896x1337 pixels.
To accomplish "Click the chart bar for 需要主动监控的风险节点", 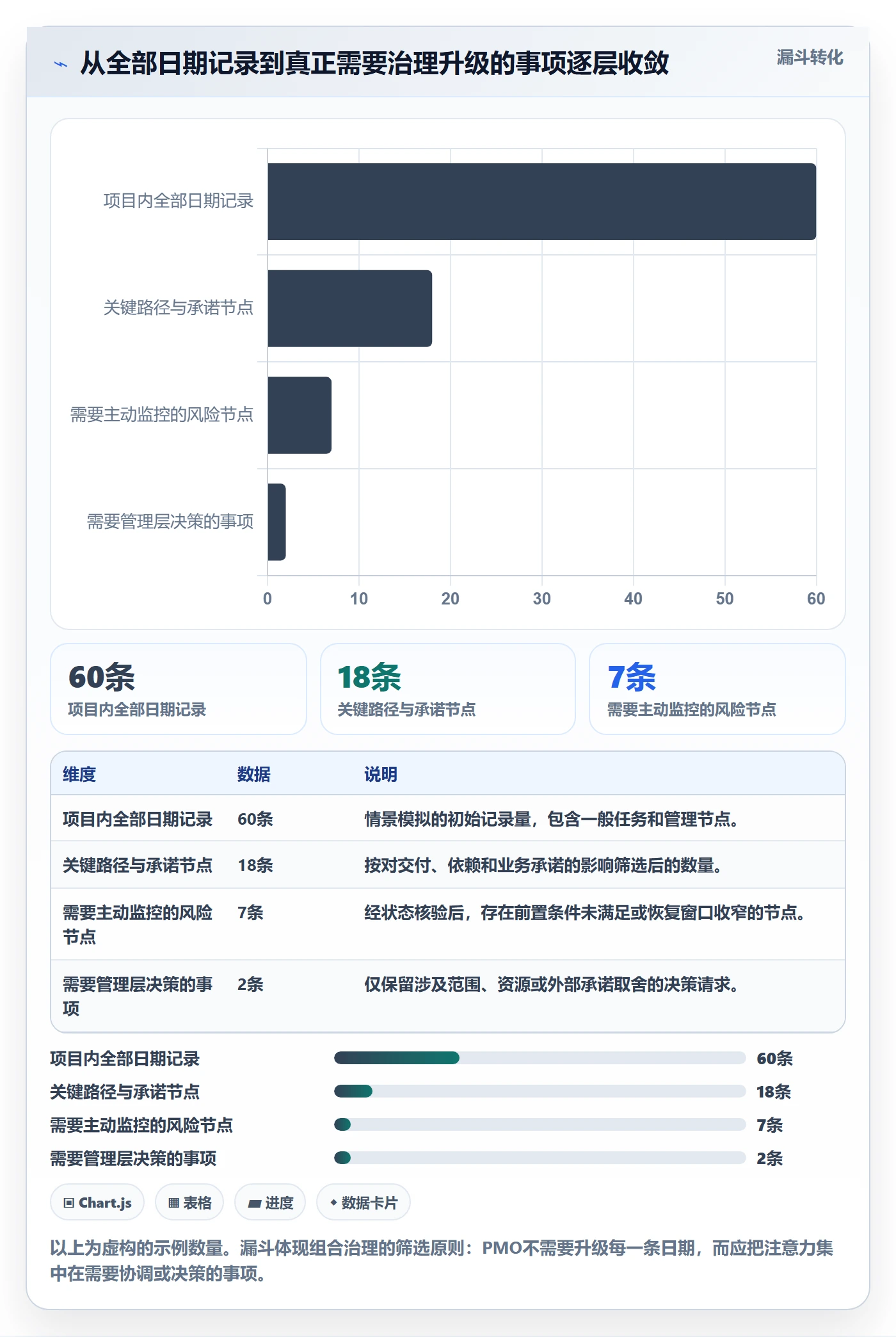I will click(300, 415).
